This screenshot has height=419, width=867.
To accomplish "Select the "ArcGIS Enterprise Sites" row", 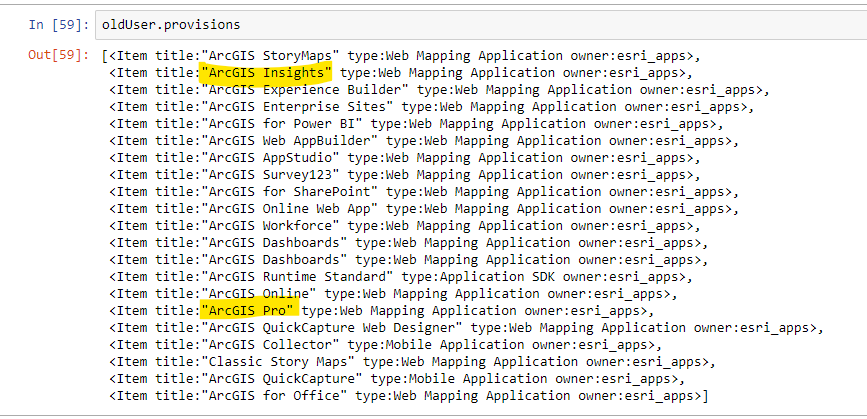I will point(432,107).
